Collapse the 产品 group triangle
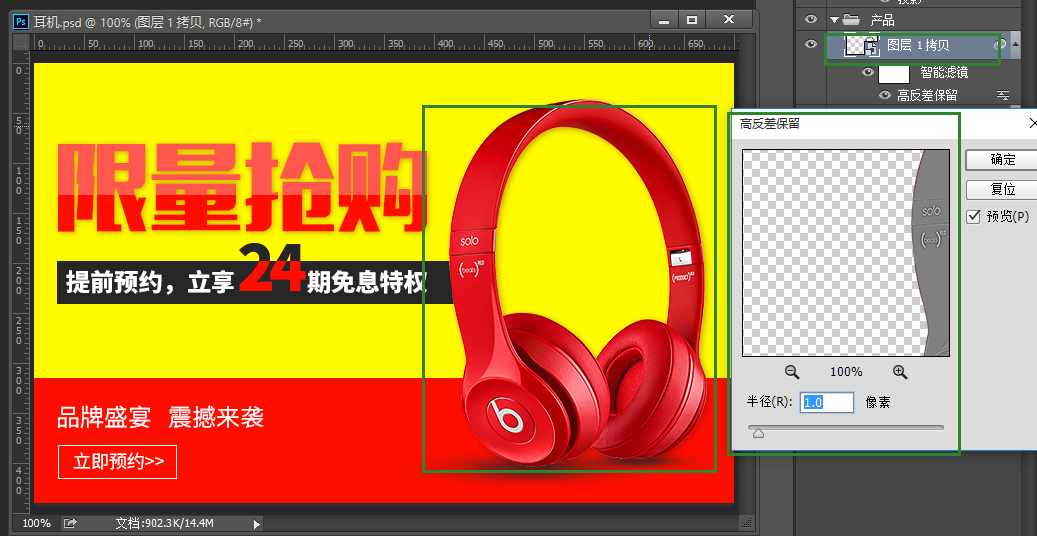 pos(834,20)
